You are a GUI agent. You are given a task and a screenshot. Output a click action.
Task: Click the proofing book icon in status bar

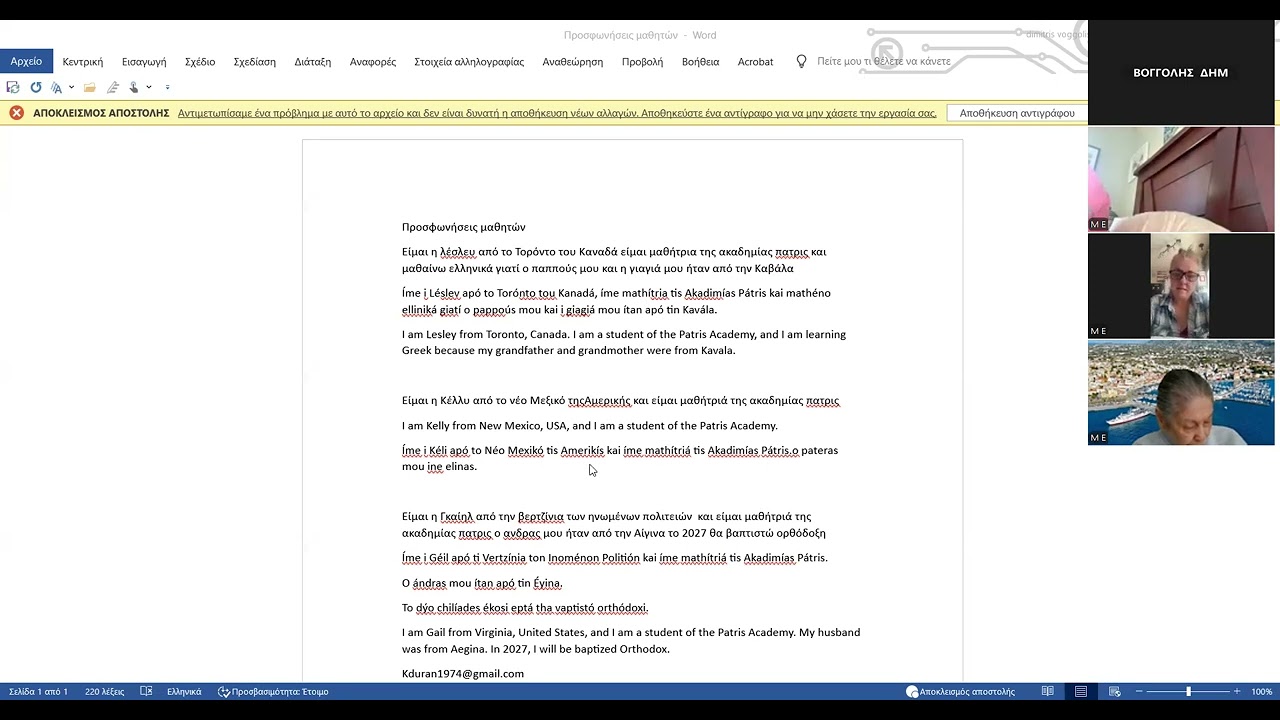(146, 692)
